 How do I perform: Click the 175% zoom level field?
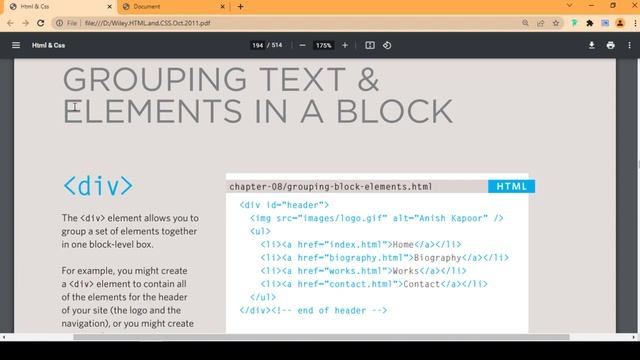click(x=323, y=45)
